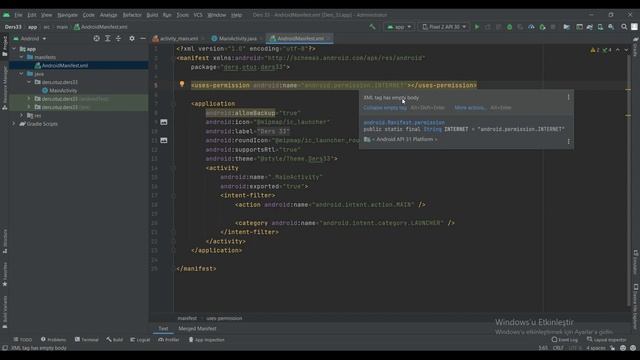Viewport: 640px width, 360px height.
Task: Open the Project tool window sidebar button
Action: (5, 46)
